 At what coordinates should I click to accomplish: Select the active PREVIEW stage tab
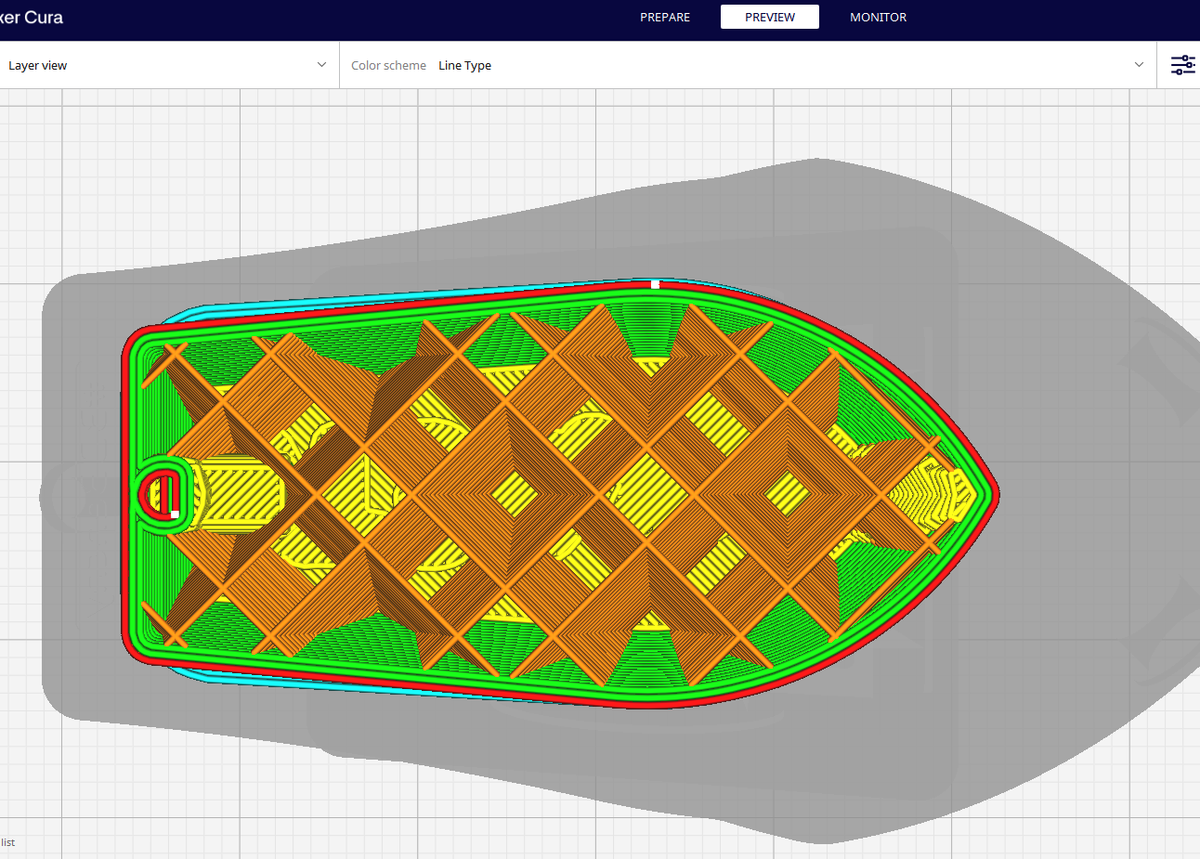[770, 16]
